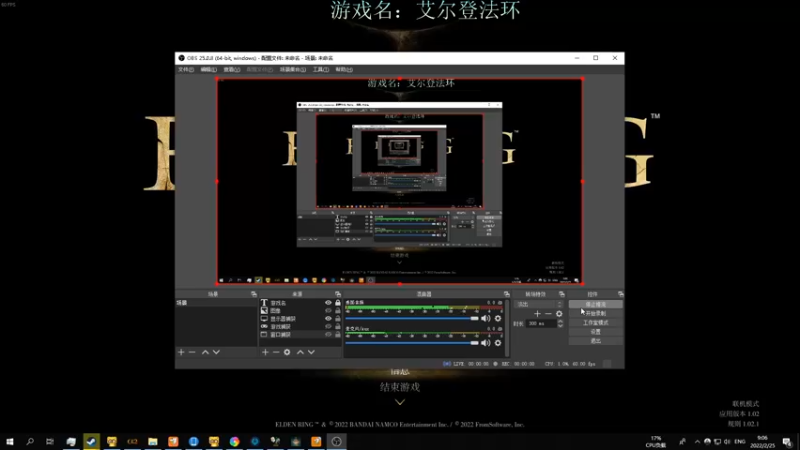Move the scene down in Scenes dock
Image resolution: width=800 pixels, height=450 pixels.
[216, 352]
